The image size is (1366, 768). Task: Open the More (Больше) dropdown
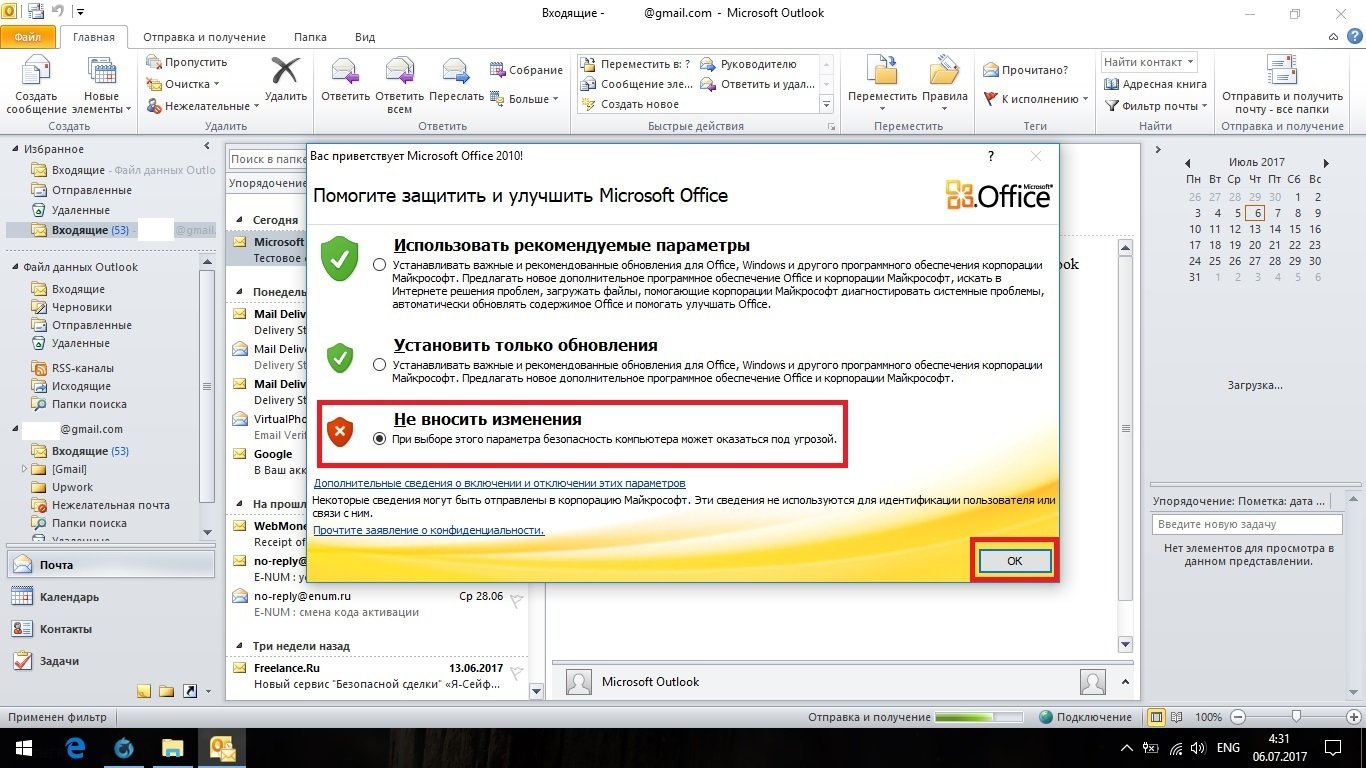coord(525,99)
